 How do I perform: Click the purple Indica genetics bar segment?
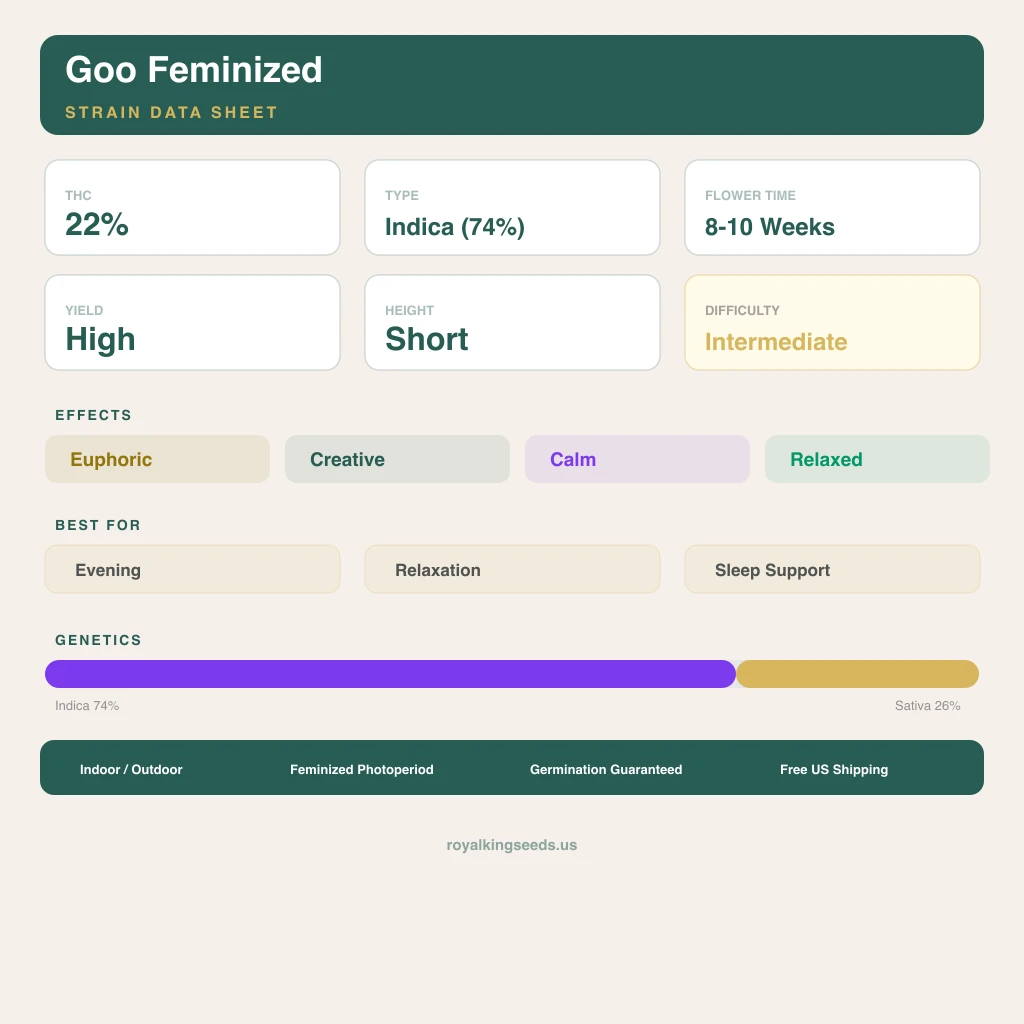[390, 674]
